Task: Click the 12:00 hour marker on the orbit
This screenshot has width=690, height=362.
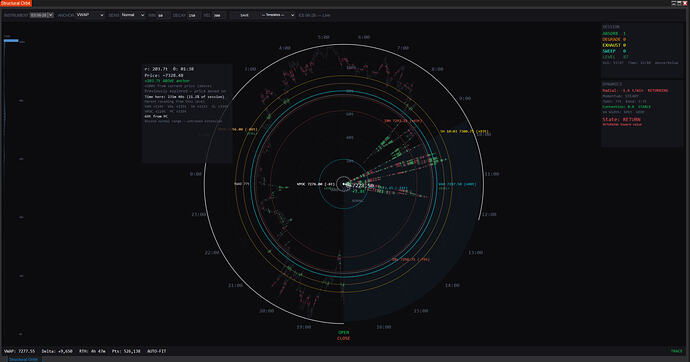Action: (x=489, y=215)
